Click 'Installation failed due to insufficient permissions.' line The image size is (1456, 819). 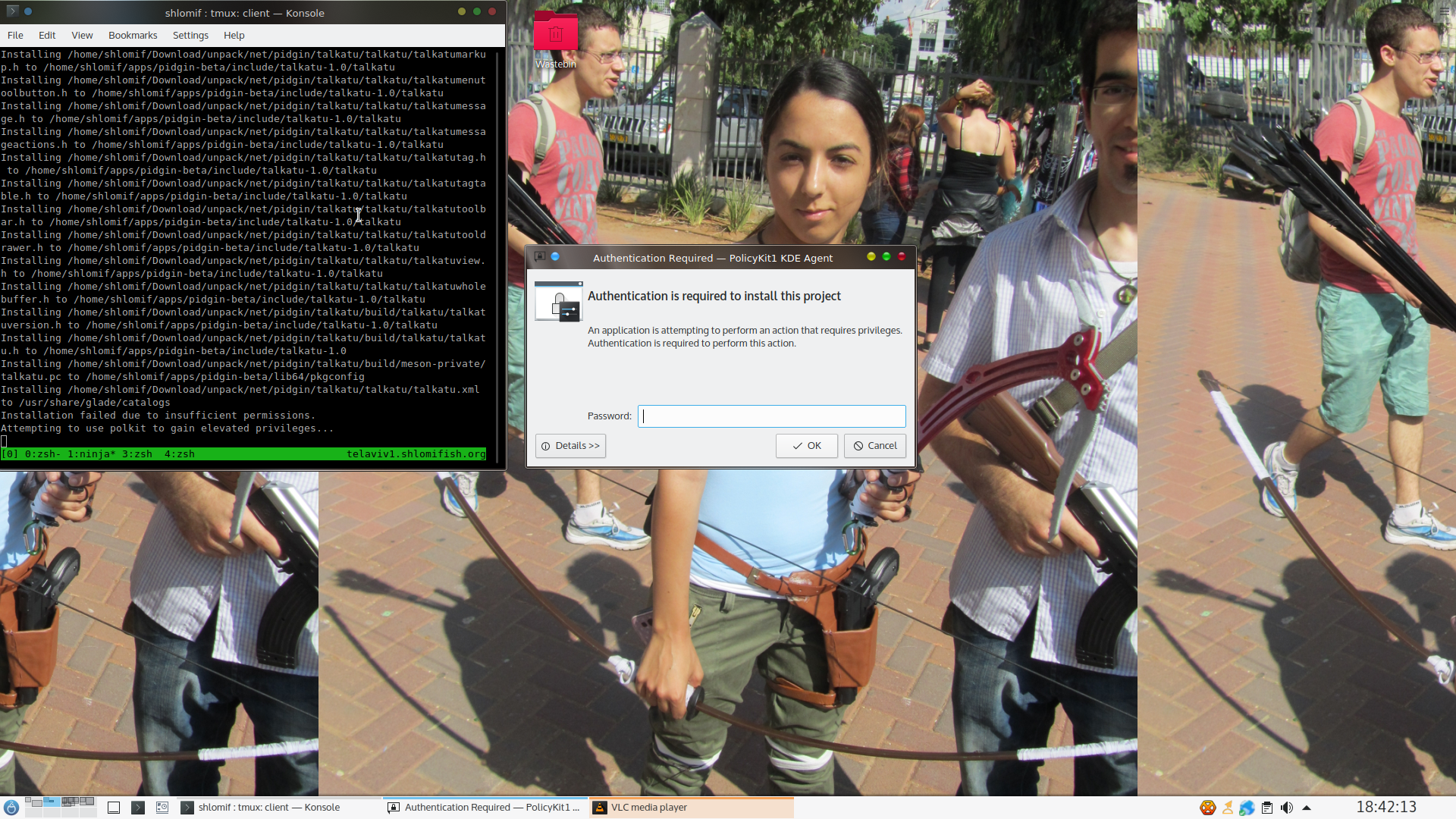click(158, 416)
